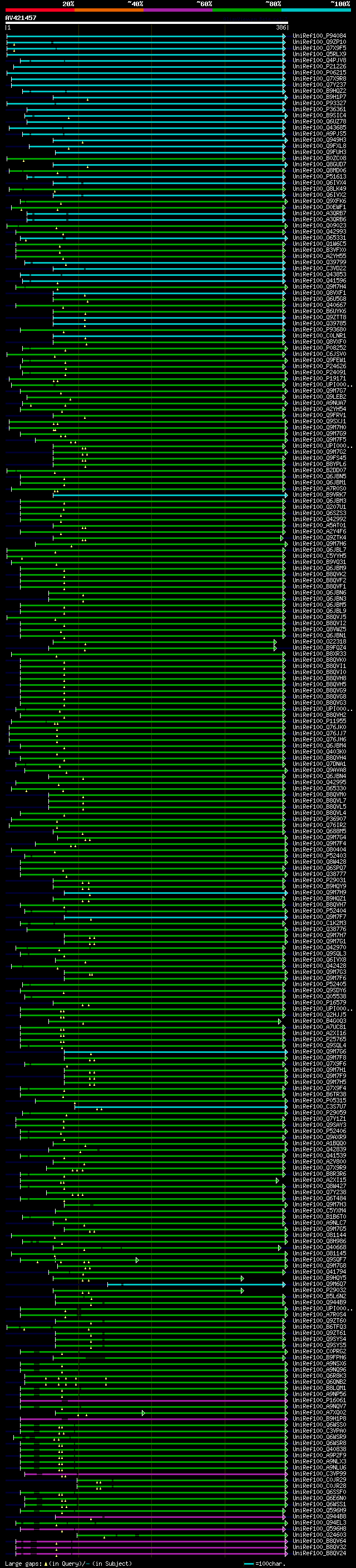Select the UniRef100_B9H1P7 label
Viewport: 356px width, 1568px height.
319,97
